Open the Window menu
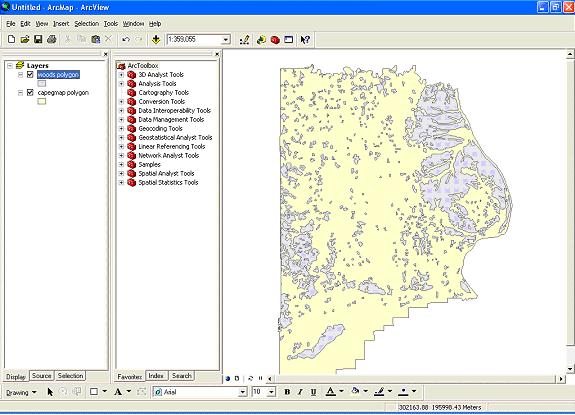The width and height of the screenshot is (575, 415). pyautogui.click(x=133, y=23)
